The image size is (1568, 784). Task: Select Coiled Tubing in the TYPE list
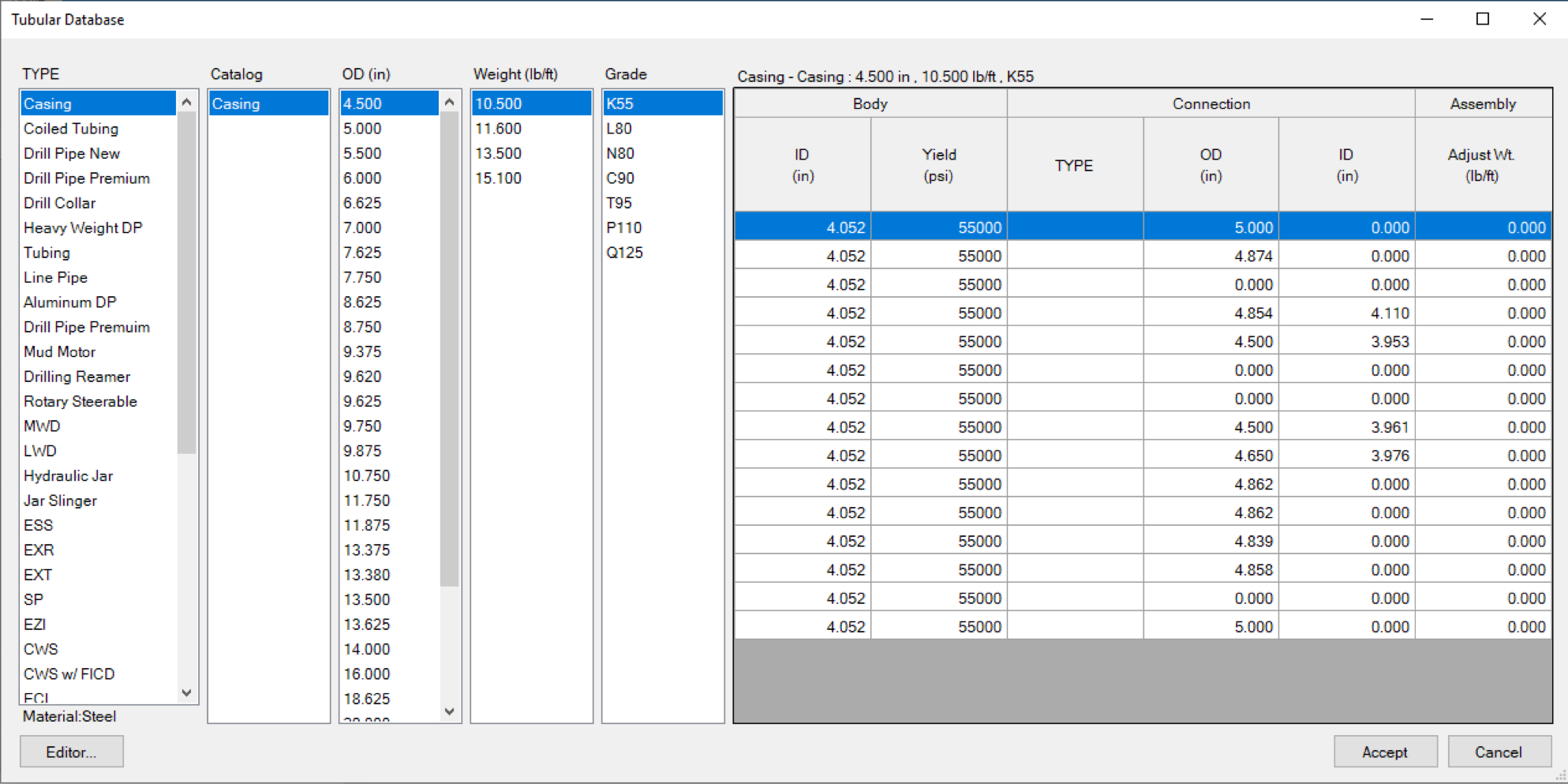(x=71, y=129)
